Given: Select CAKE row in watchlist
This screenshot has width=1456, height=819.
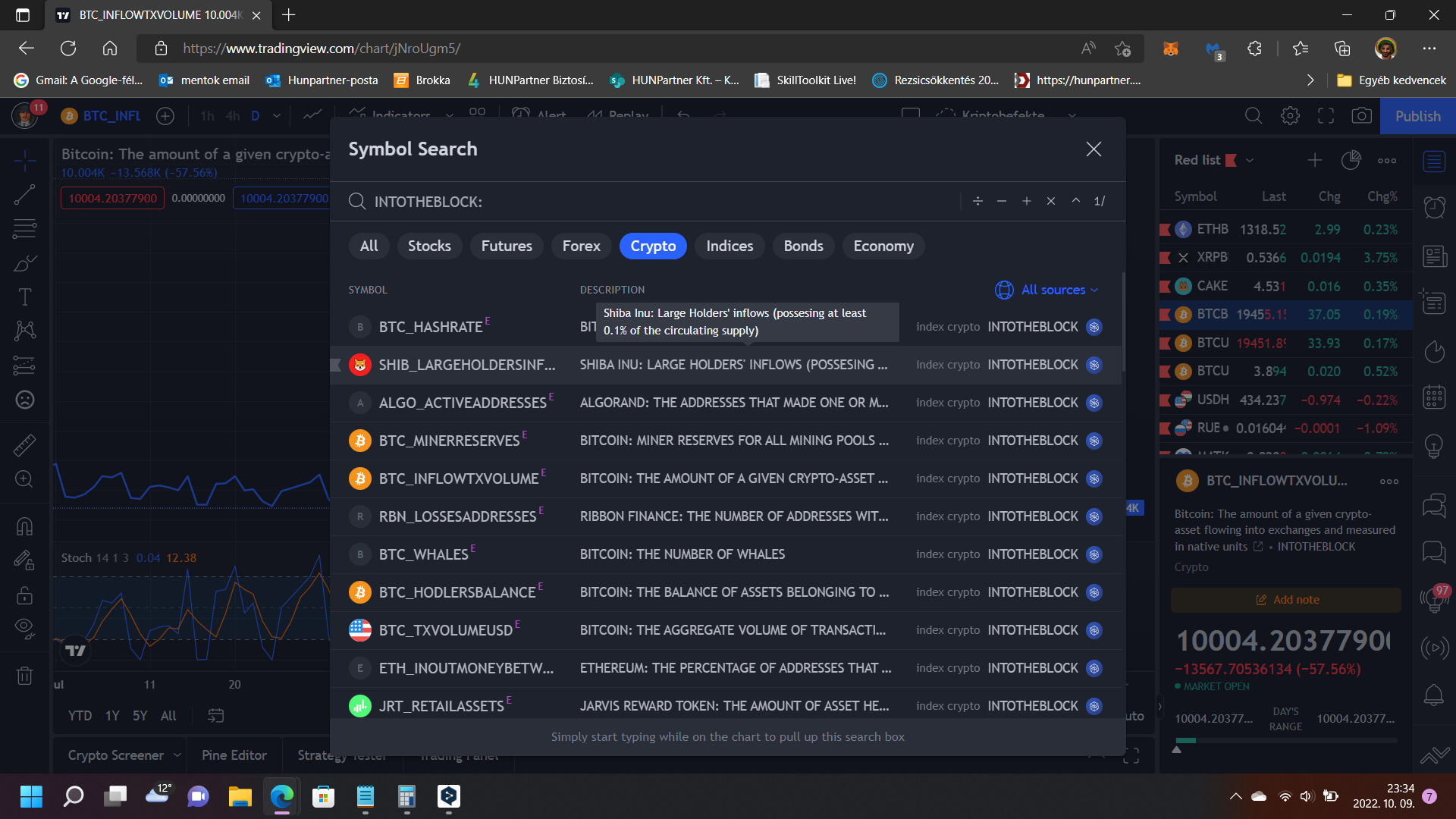Looking at the screenshot, I should click(1285, 286).
